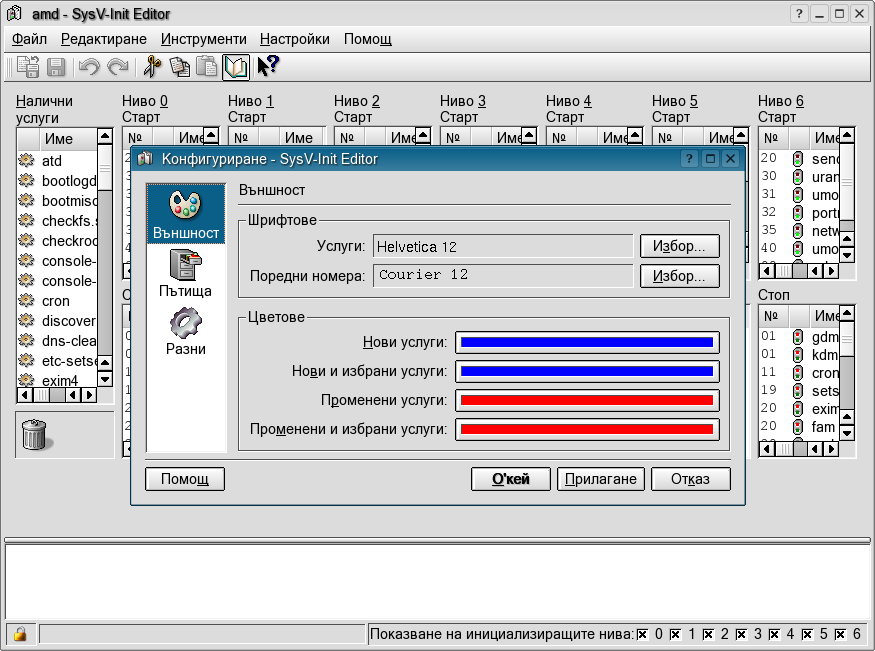Open the Настройки menu

(x=294, y=39)
